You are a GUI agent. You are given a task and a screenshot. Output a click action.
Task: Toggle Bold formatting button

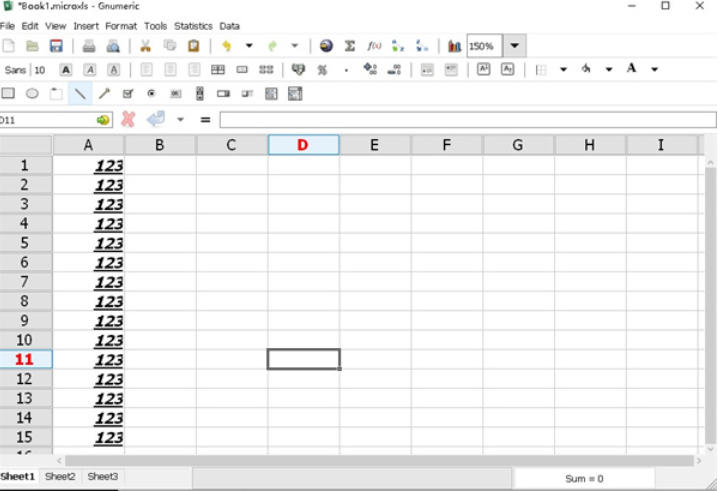click(66, 70)
